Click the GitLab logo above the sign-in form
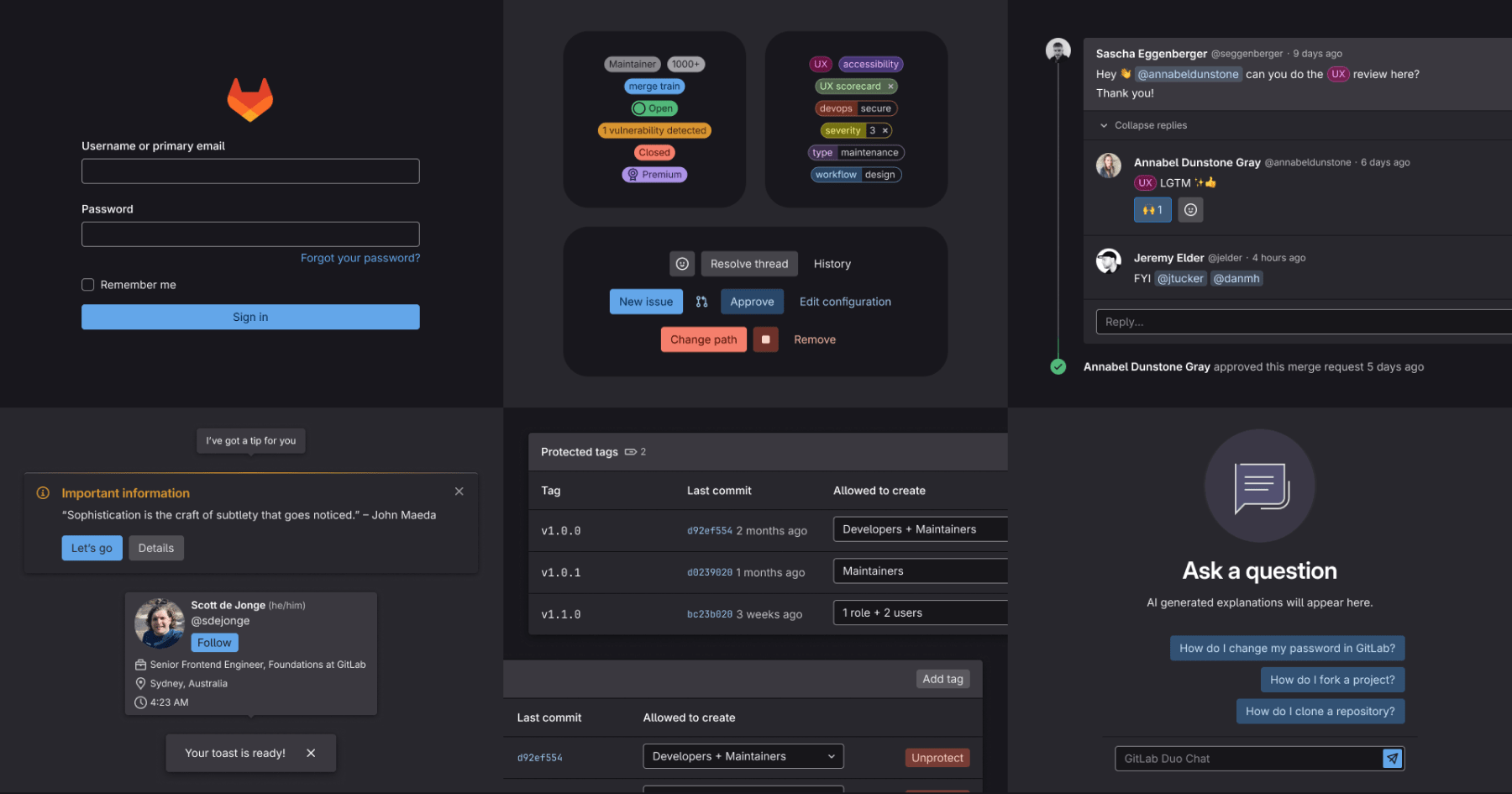 pos(249,99)
